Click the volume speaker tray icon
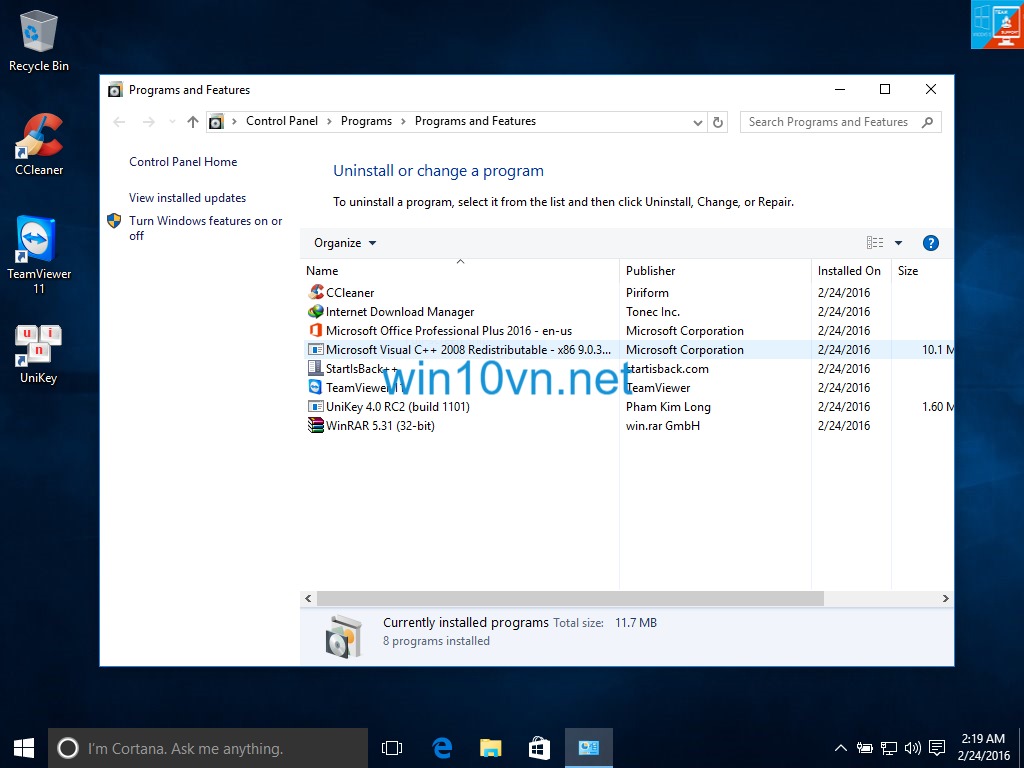The width and height of the screenshot is (1024, 768). tap(913, 748)
